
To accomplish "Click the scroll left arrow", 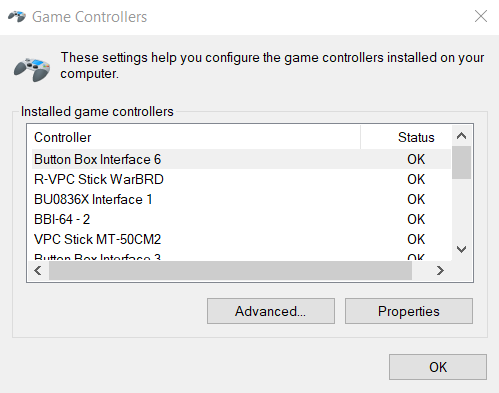I will tap(38, 270).
